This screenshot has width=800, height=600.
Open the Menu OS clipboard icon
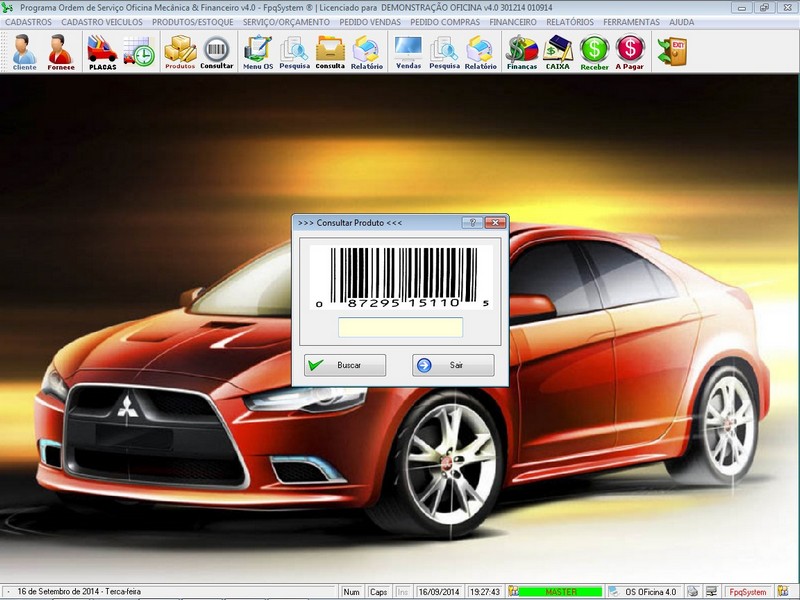click(258, 52)
